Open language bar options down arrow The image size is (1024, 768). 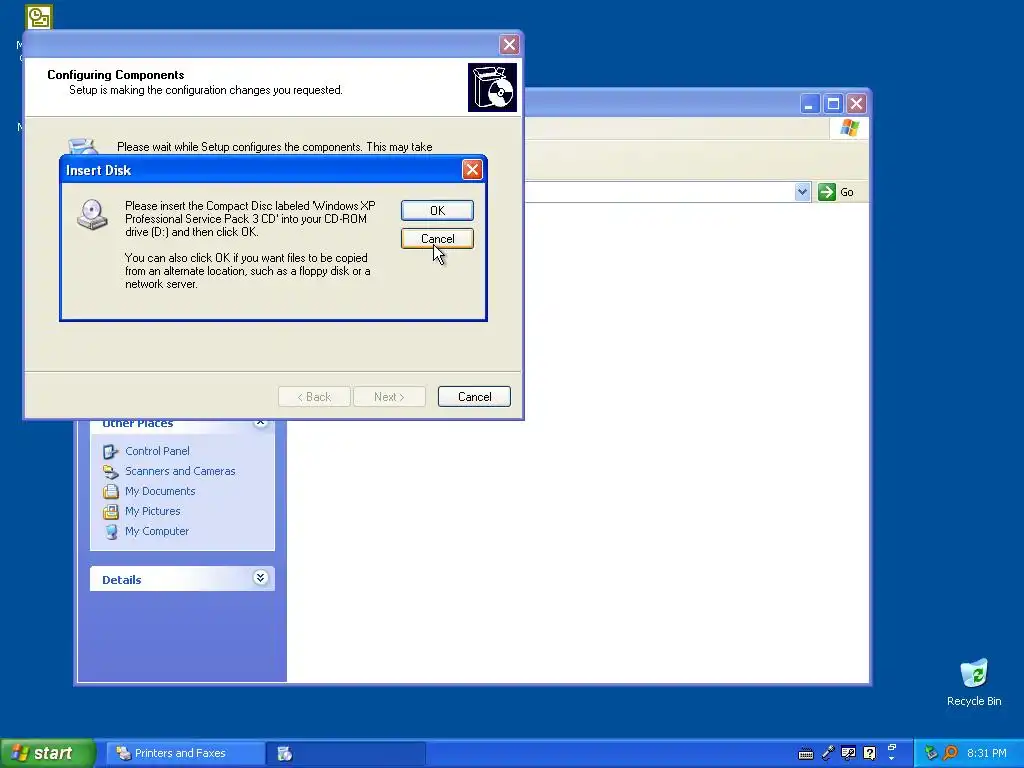coord(892,759)
